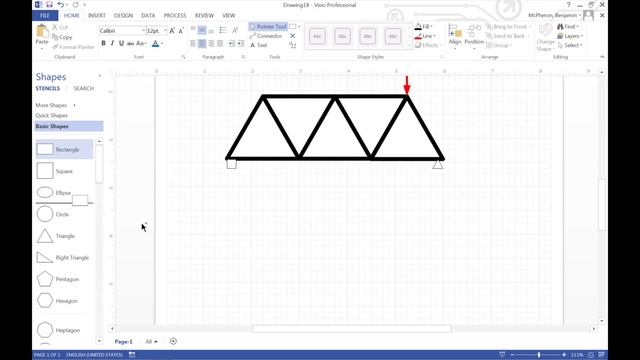The image size is (640, 360).
Task: Toggle Bold formatting
Action: 103,43
